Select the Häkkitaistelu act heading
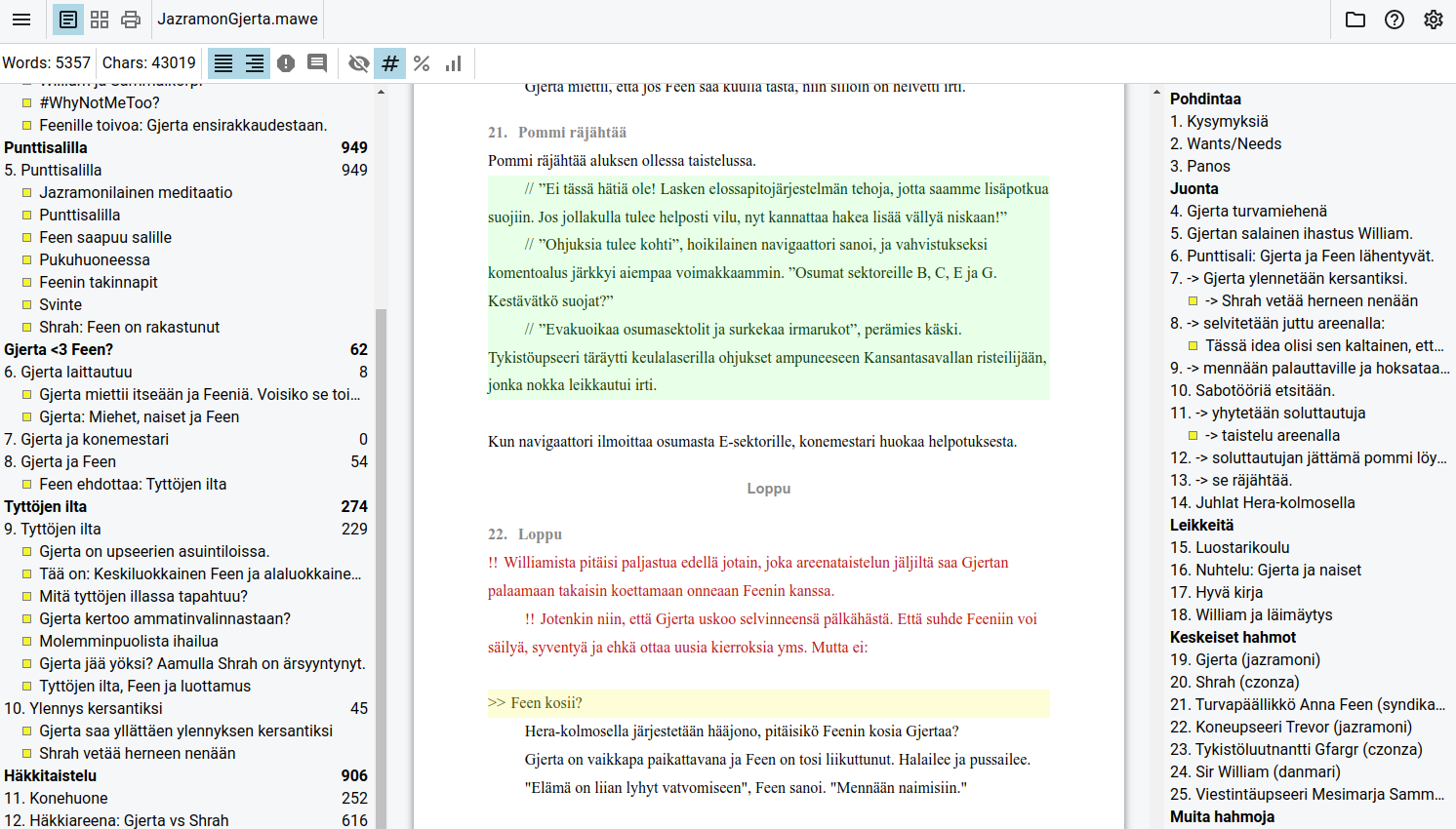 pyautogui.click(x=185, y=775)
